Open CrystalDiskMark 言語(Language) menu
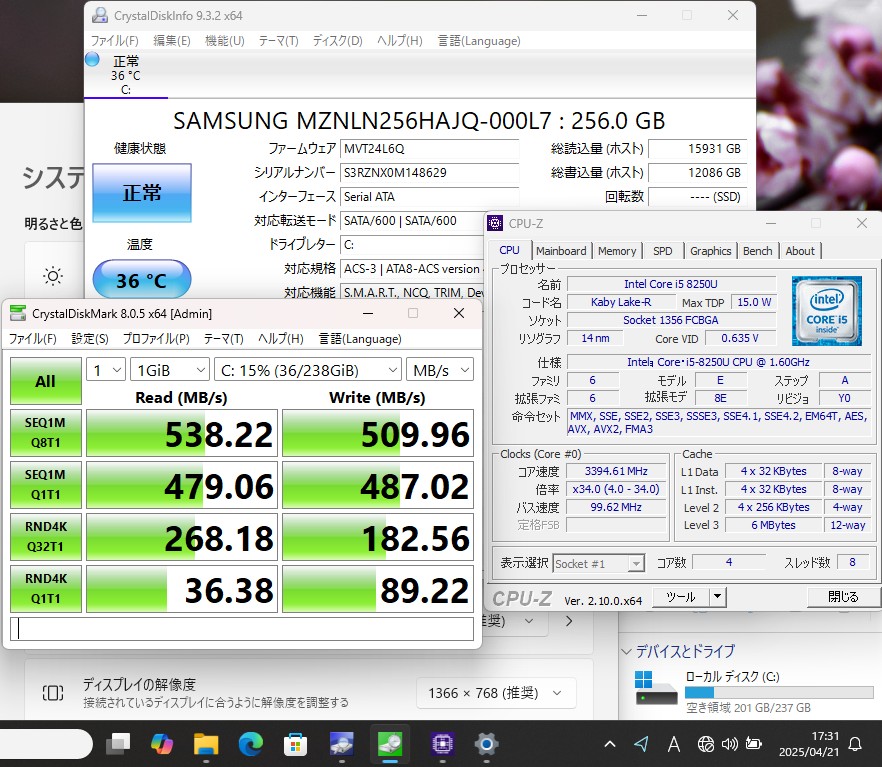Screen dimensions: 882x767 click(x=360, y=339)
